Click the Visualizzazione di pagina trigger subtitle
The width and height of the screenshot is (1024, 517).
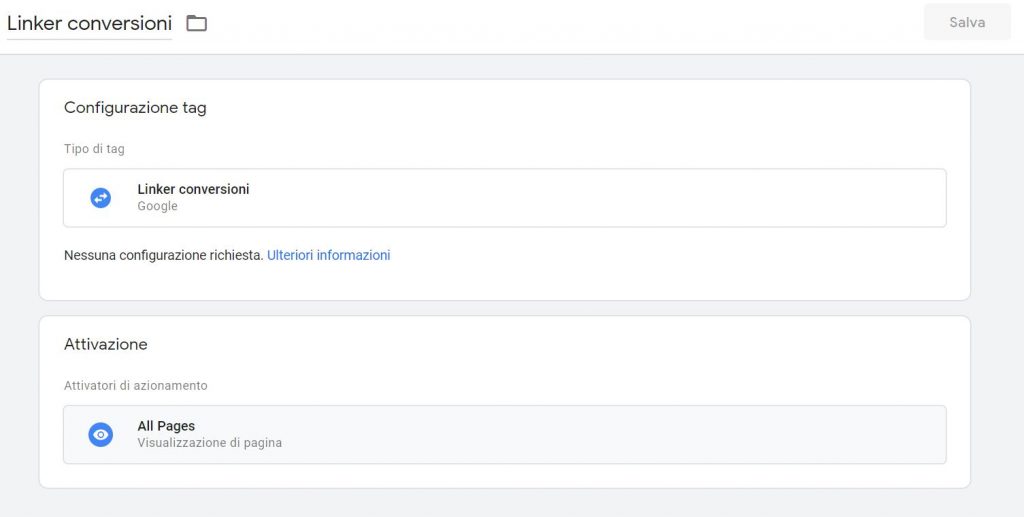[x=209, y=442]
